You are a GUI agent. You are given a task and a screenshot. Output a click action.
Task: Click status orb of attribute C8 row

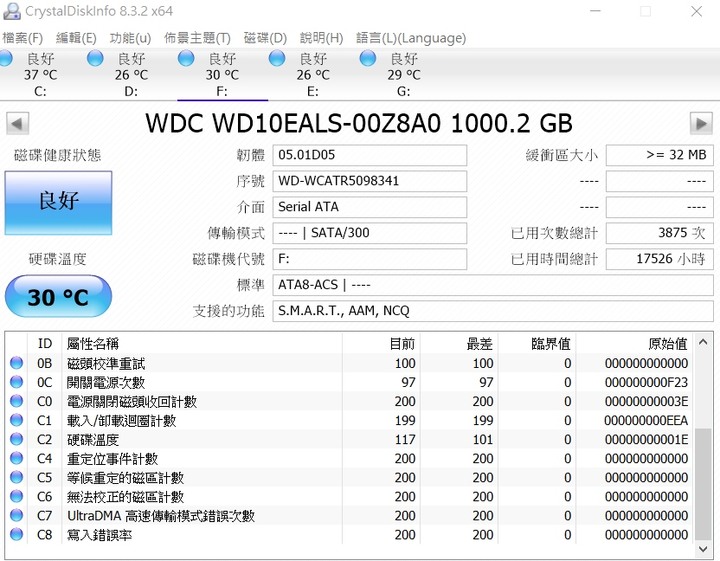click(x=17, y=534)
